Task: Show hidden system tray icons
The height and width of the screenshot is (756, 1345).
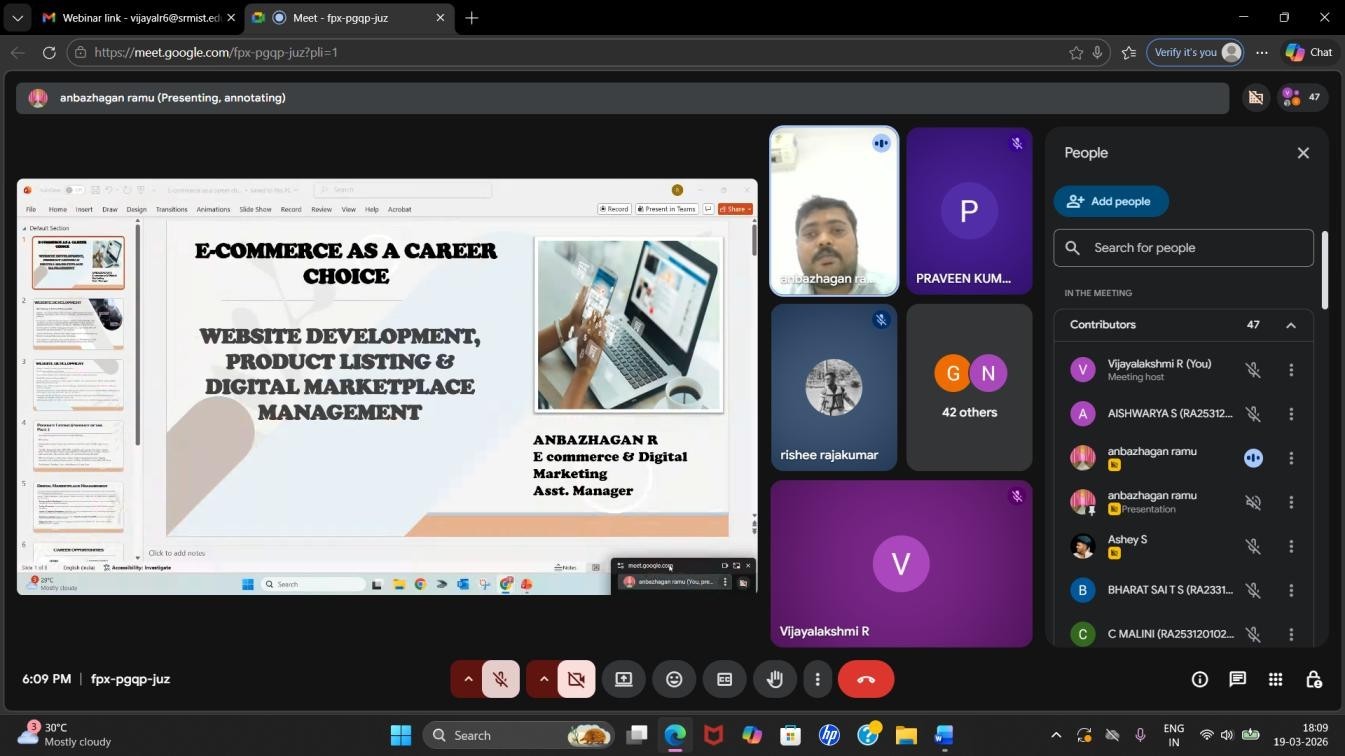Action: (x=1056, y=735)
